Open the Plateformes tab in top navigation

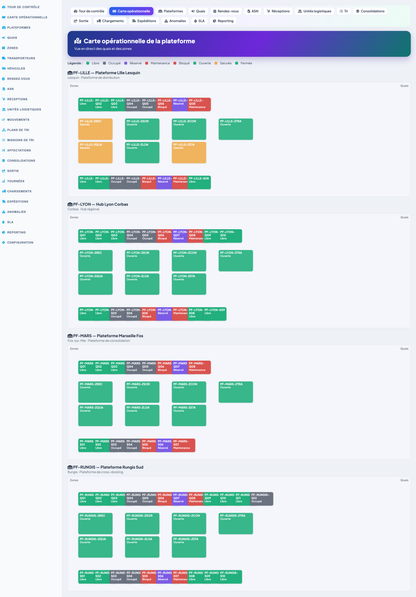coord(171,11)
